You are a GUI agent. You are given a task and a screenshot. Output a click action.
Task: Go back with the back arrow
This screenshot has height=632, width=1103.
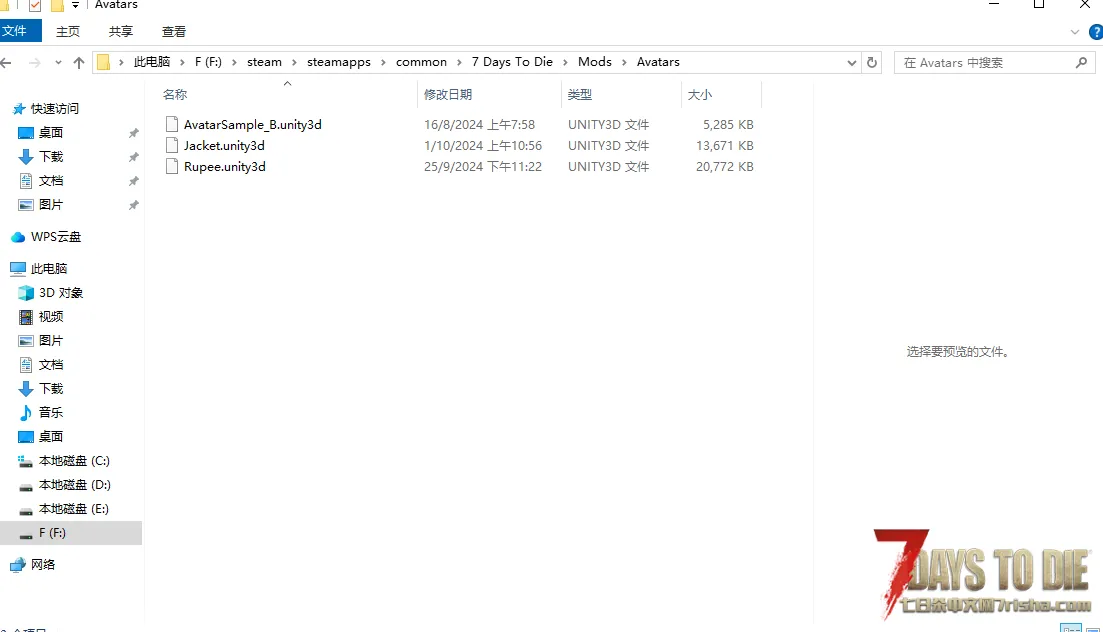pyautogui.click(x=7, y=63)
